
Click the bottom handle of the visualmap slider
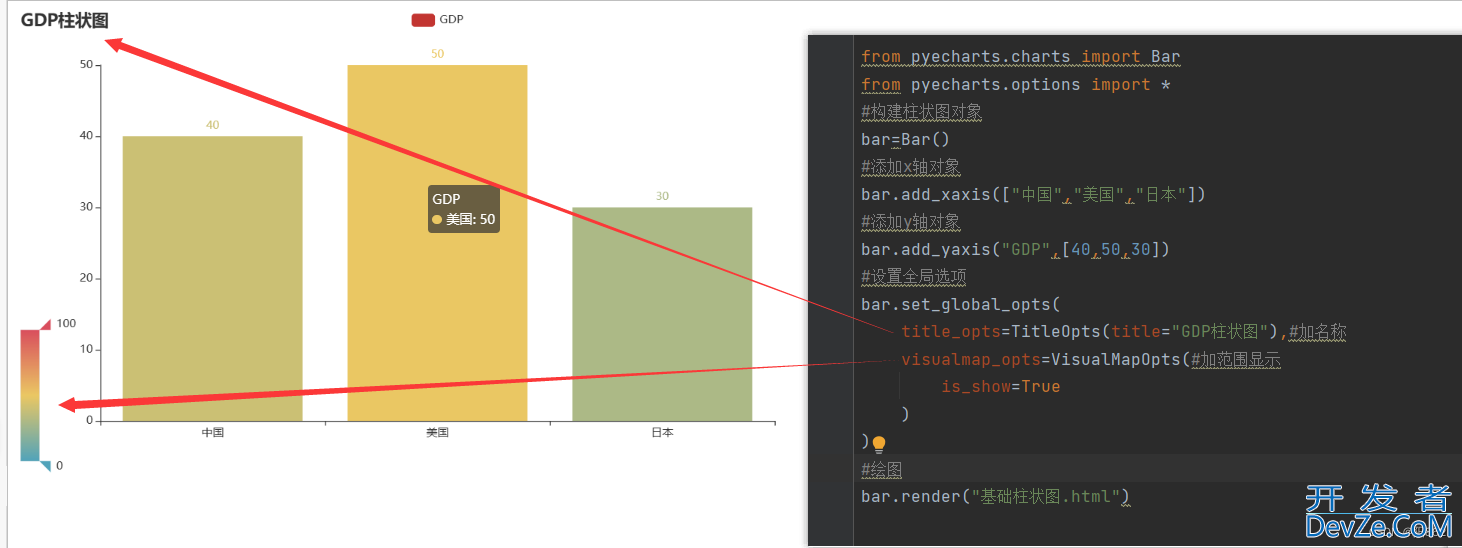(46, 466)
